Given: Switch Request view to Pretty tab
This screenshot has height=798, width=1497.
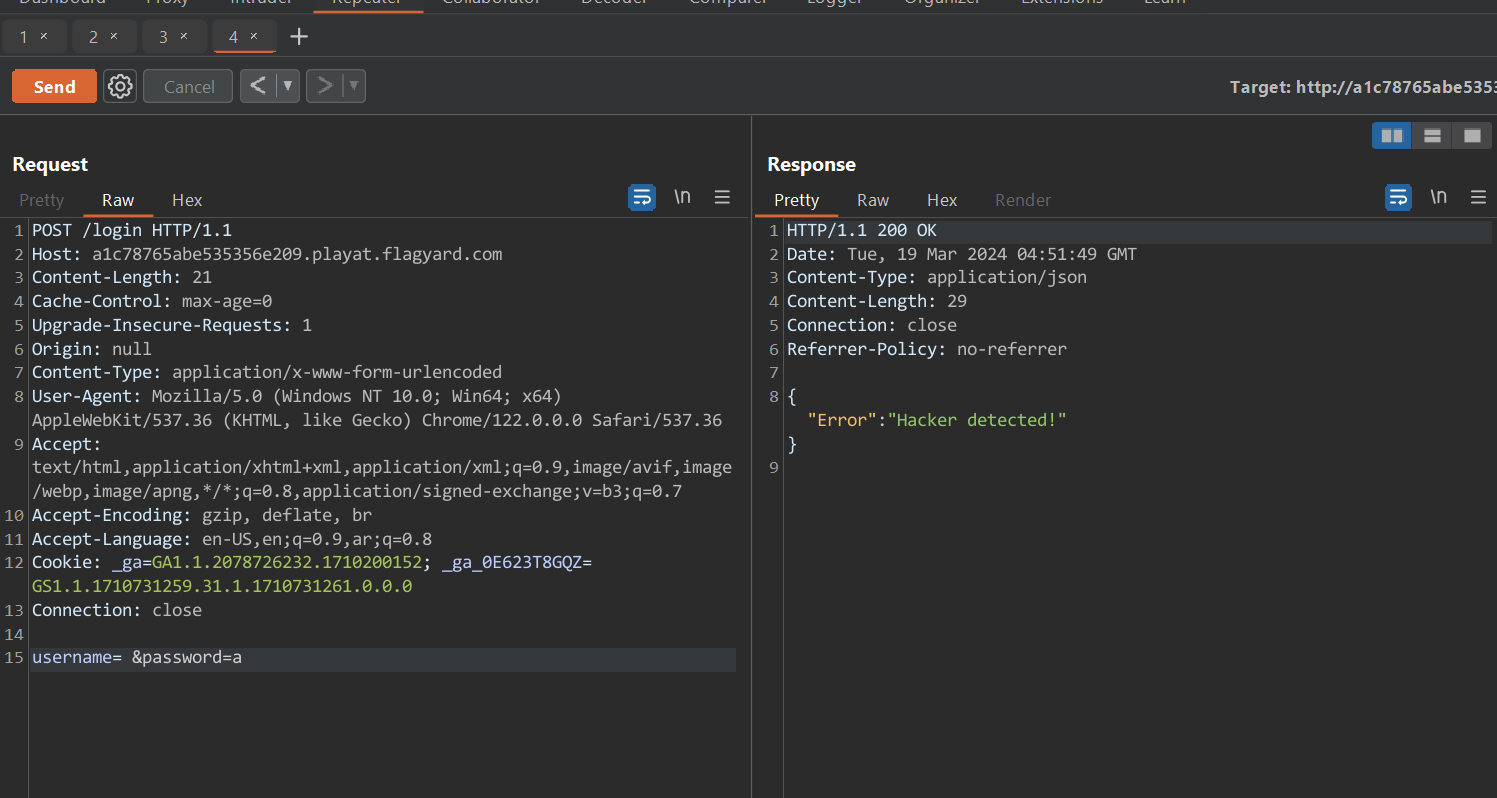Looking at the screenshot, I should coord(41,200).
